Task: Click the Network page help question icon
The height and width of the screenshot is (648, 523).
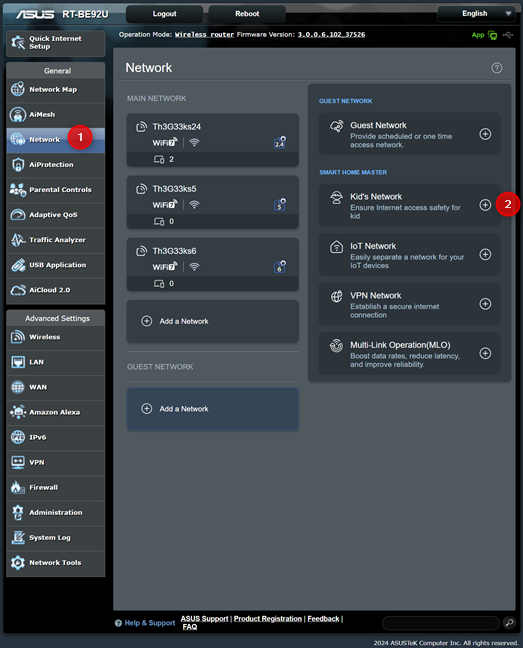Action: [497, 68]
